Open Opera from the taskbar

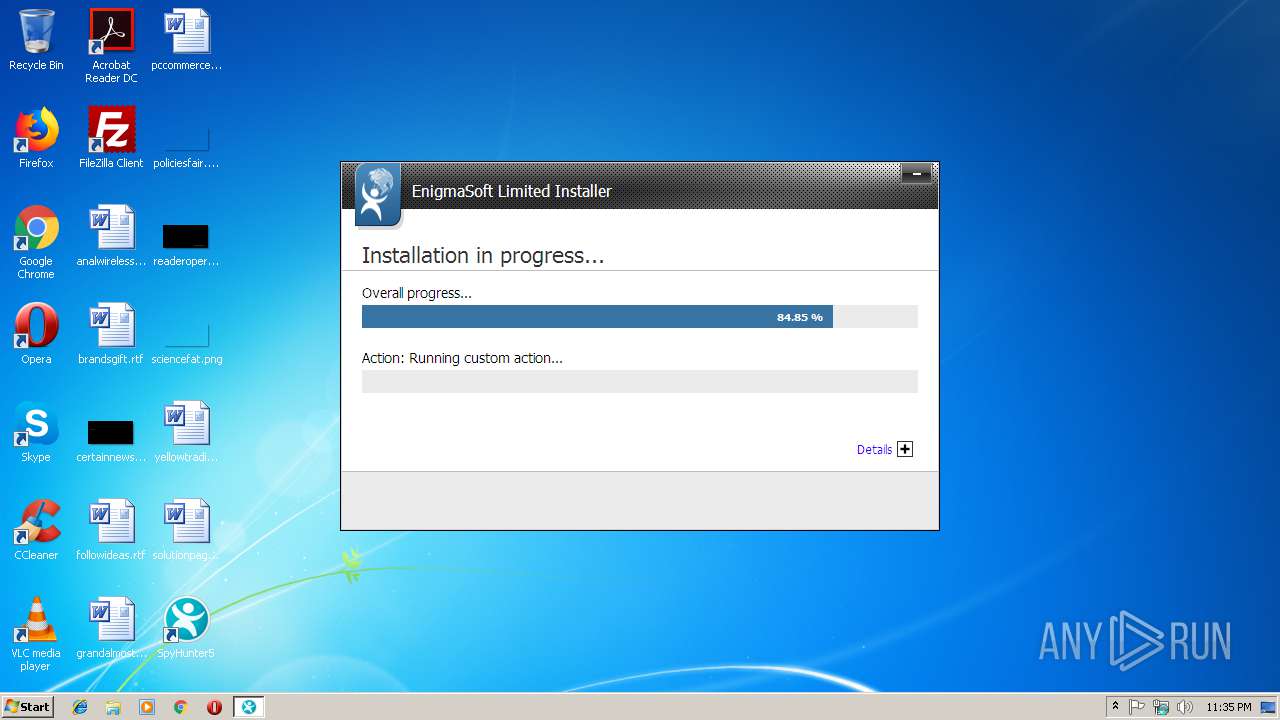tap(214, 707)
